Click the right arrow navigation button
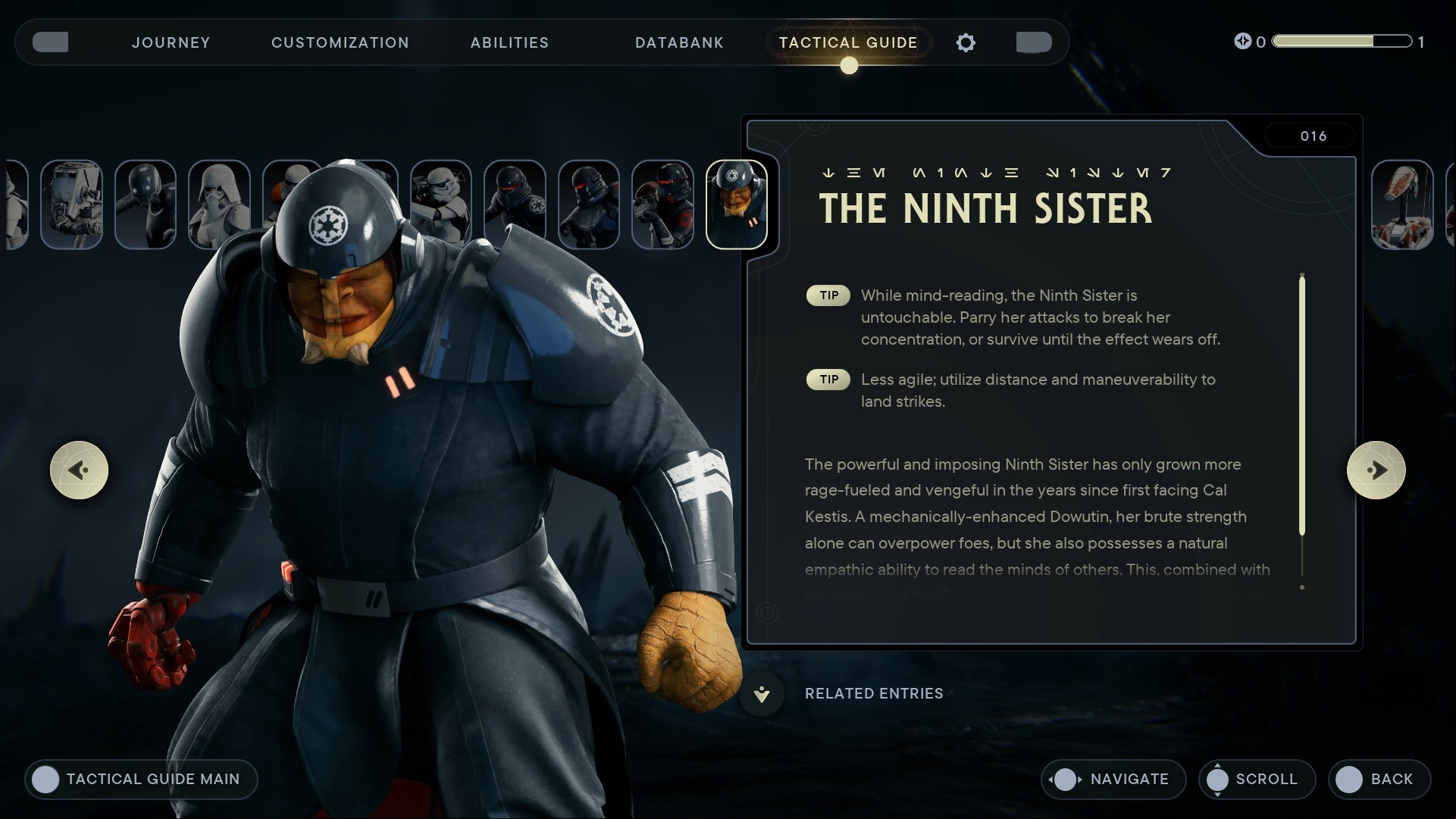The image size is (1456, 819). click(1376, 470)
